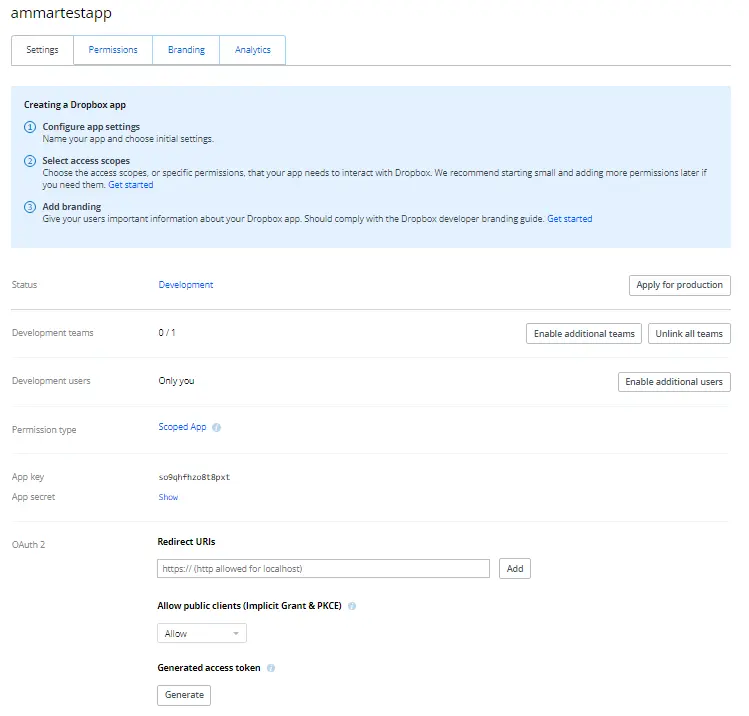Click Get started under Select access scopes
This screenshot has height=716, width=749.
click(131, 185)
